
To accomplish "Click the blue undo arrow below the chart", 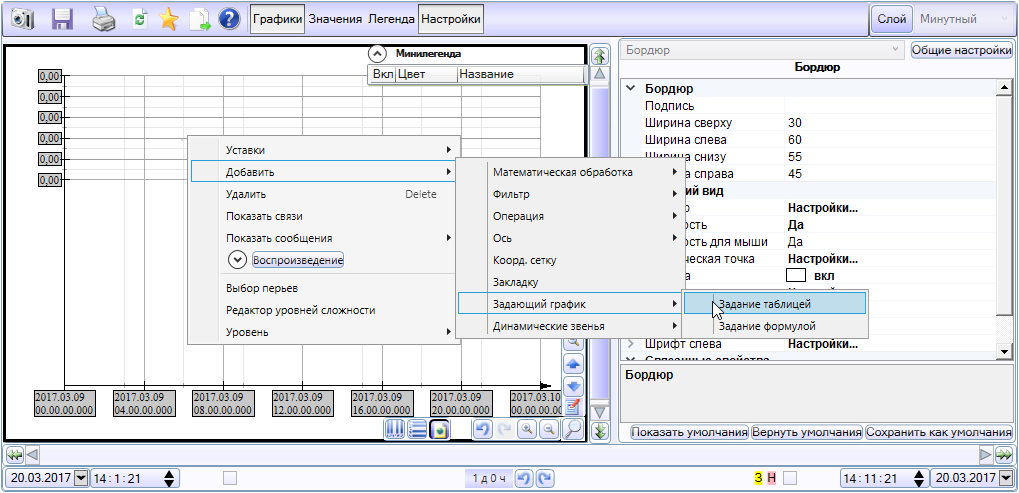I will (x=482, y=429).
